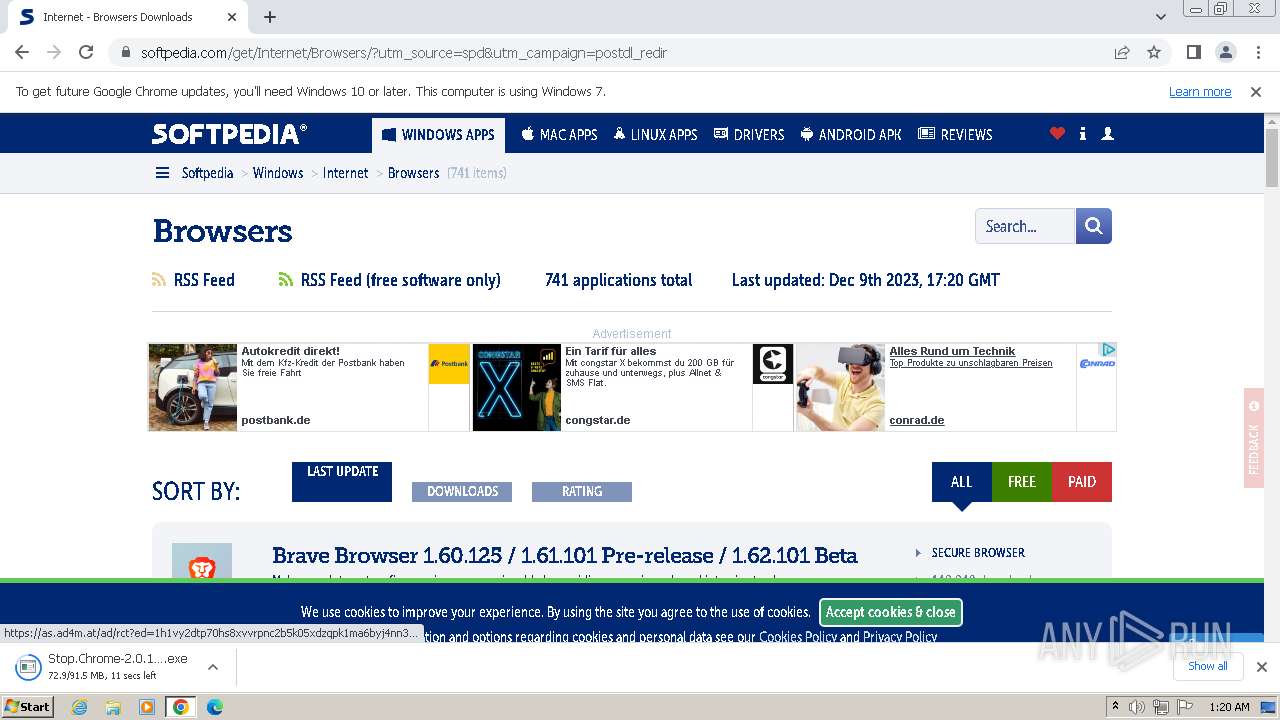Open media player from the taskbar
1280x720 pixels.
point(147,707)
